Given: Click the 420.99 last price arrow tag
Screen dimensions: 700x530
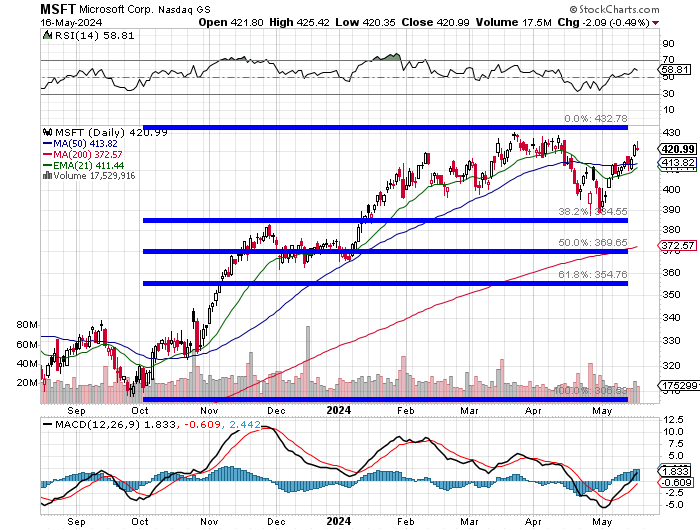Looking at the screenshot, I should 676,149.
